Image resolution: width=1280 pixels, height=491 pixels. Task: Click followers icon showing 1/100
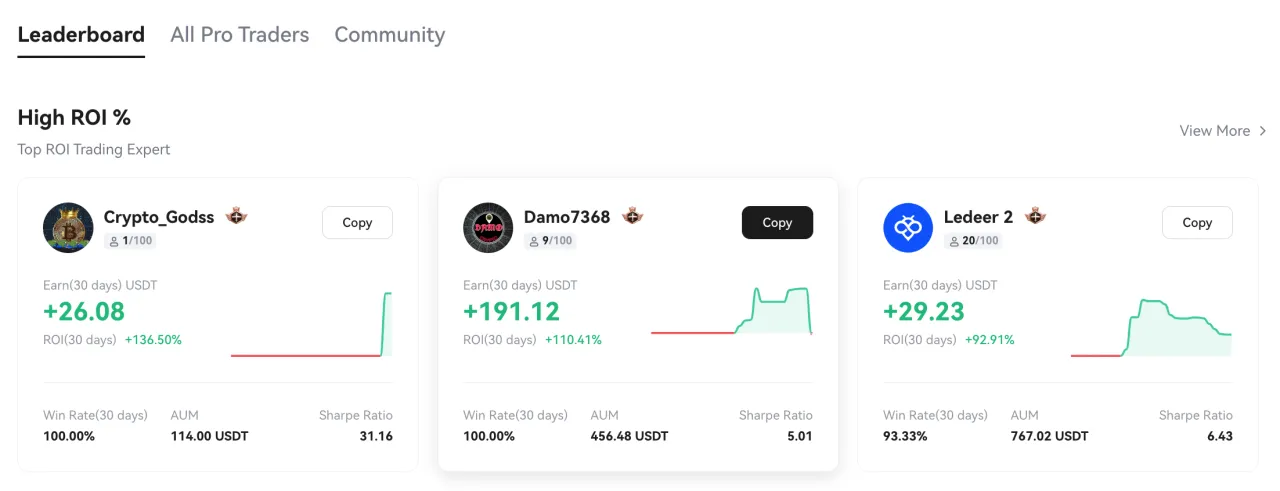[114, 241]
